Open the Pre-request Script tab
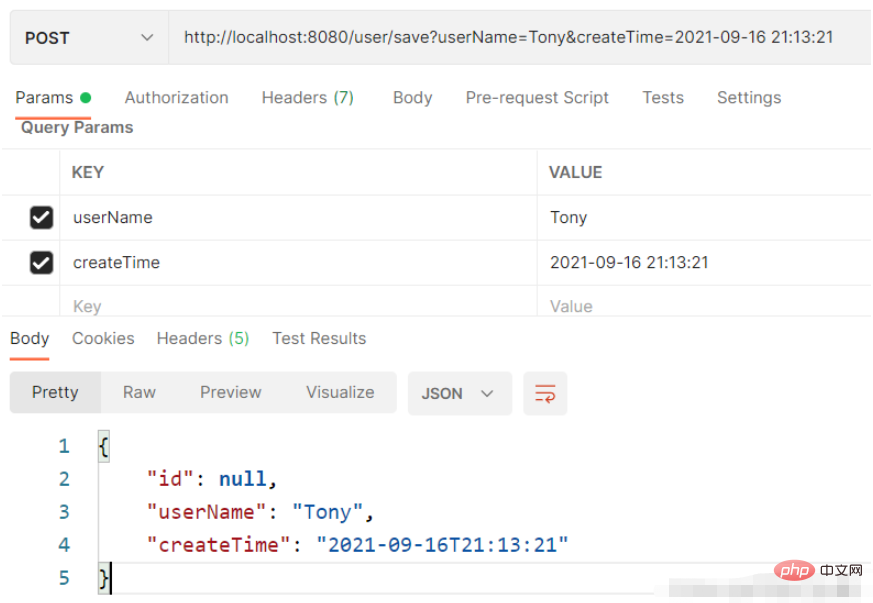 (x=537, y=97)
